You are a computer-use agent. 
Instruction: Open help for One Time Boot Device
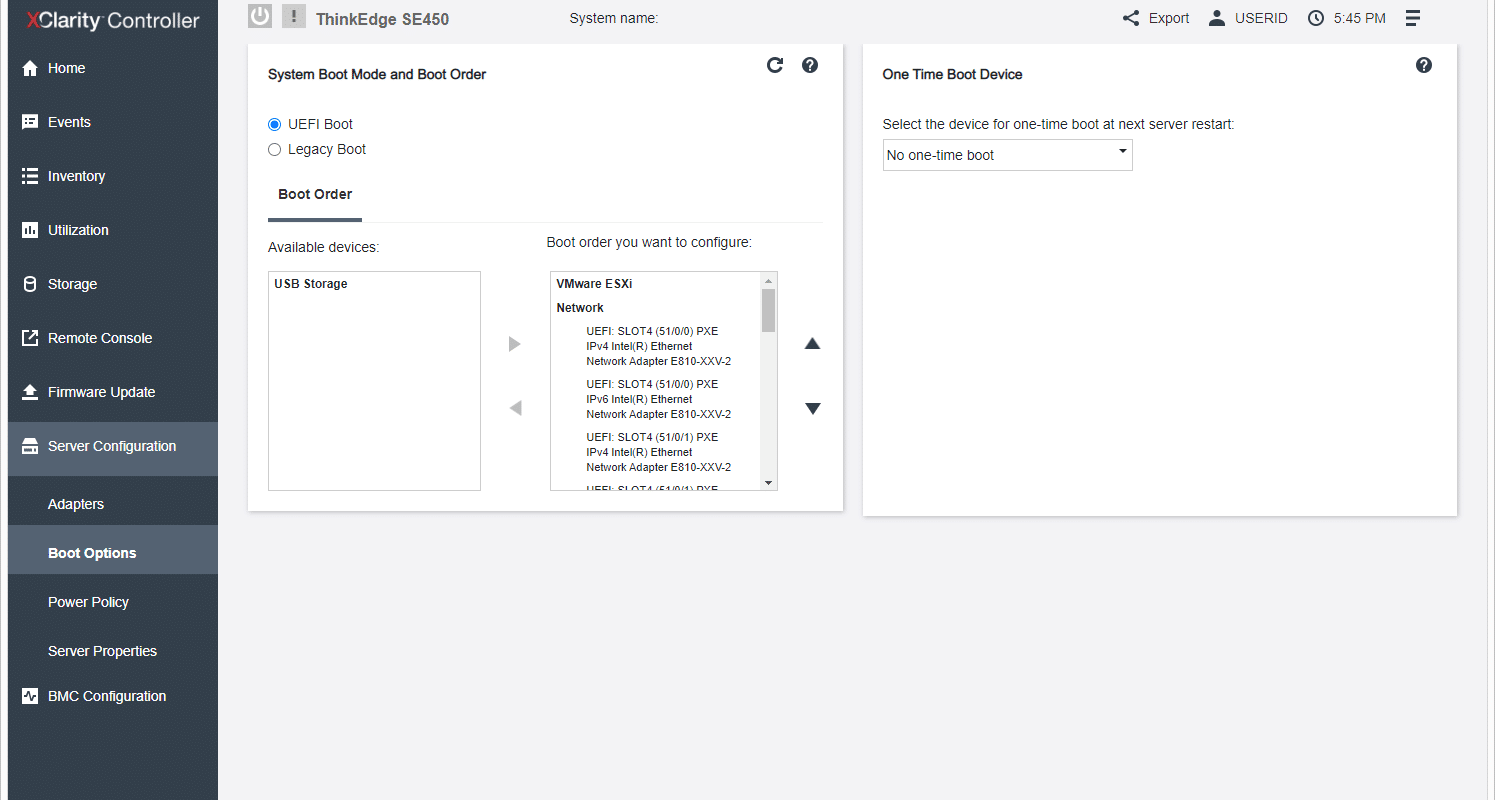(x=1424, y=65)
